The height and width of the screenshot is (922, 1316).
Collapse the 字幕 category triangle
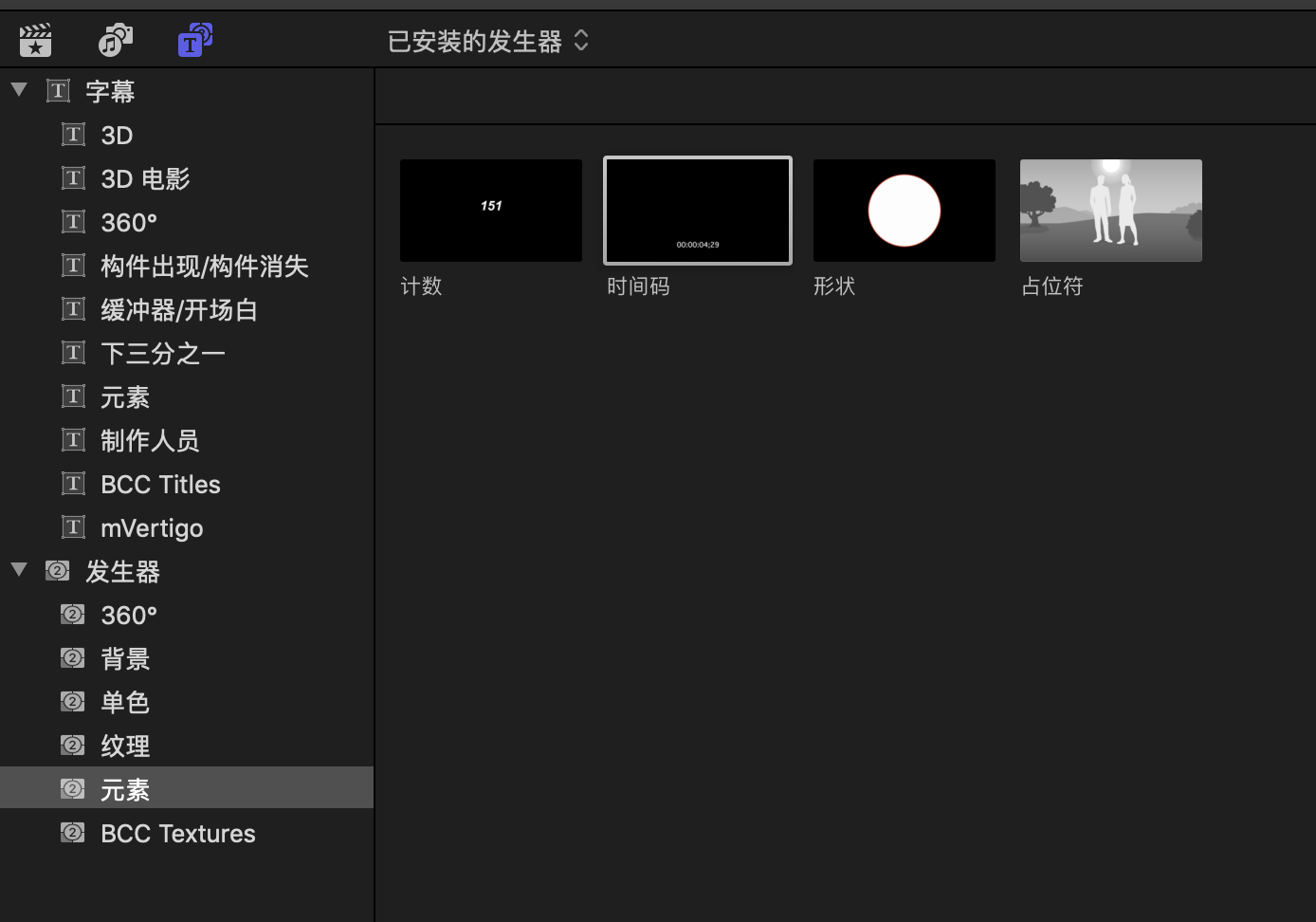click(x=19, y=90)
